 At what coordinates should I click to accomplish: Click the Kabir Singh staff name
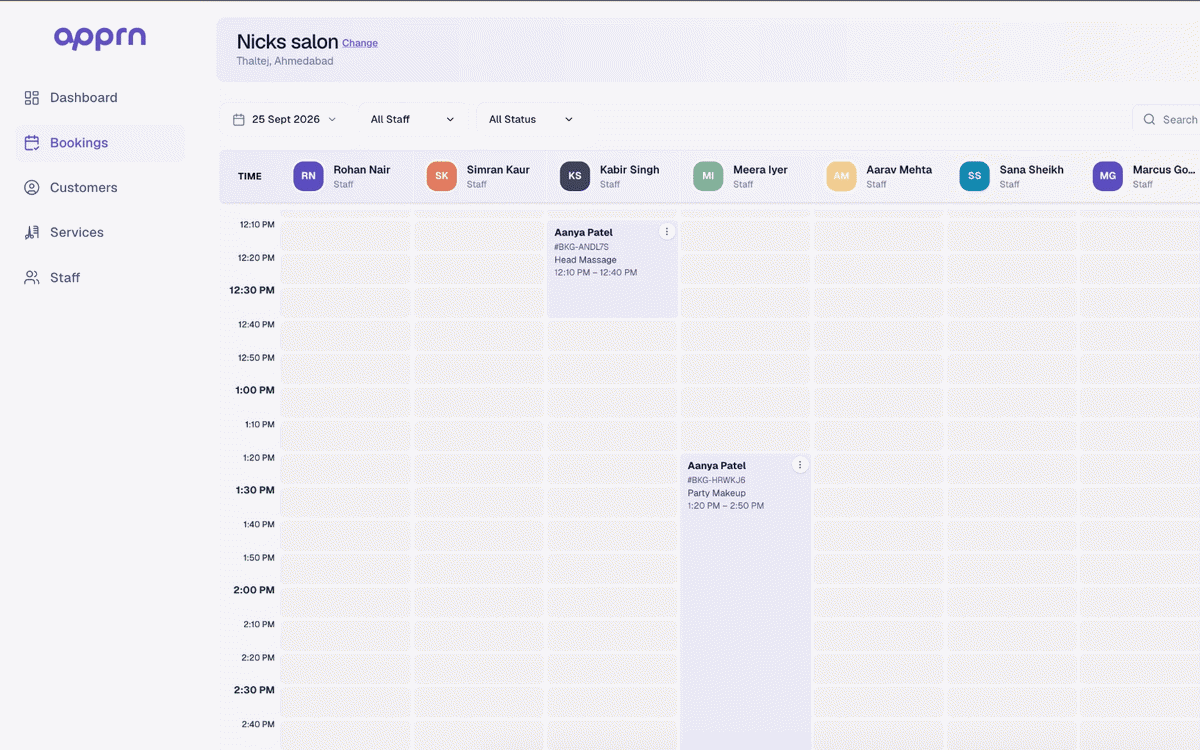pyautogui.click(x=630, y=170)
